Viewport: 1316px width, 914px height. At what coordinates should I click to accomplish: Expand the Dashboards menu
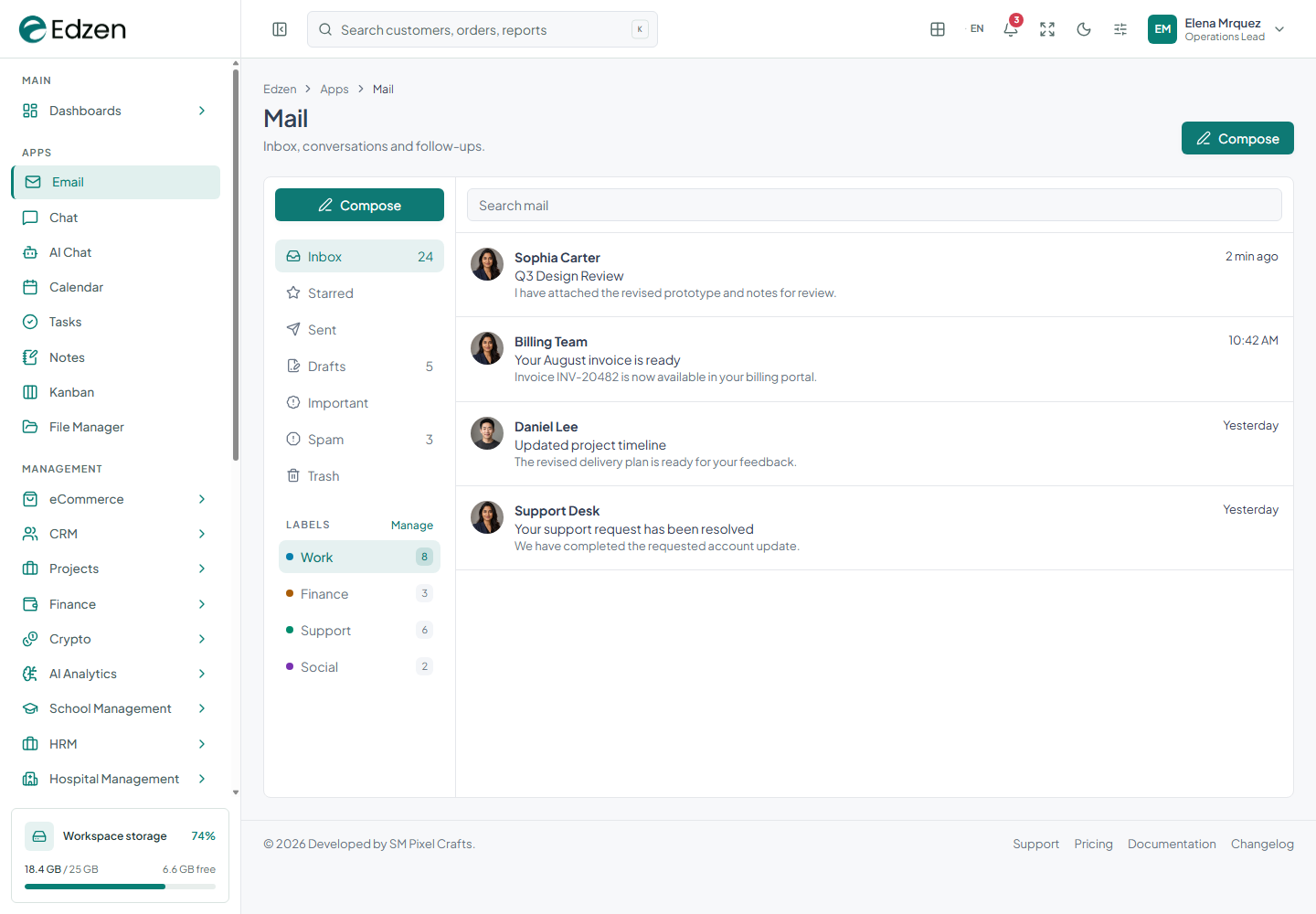pyautogui.click(x=115, y=111)
